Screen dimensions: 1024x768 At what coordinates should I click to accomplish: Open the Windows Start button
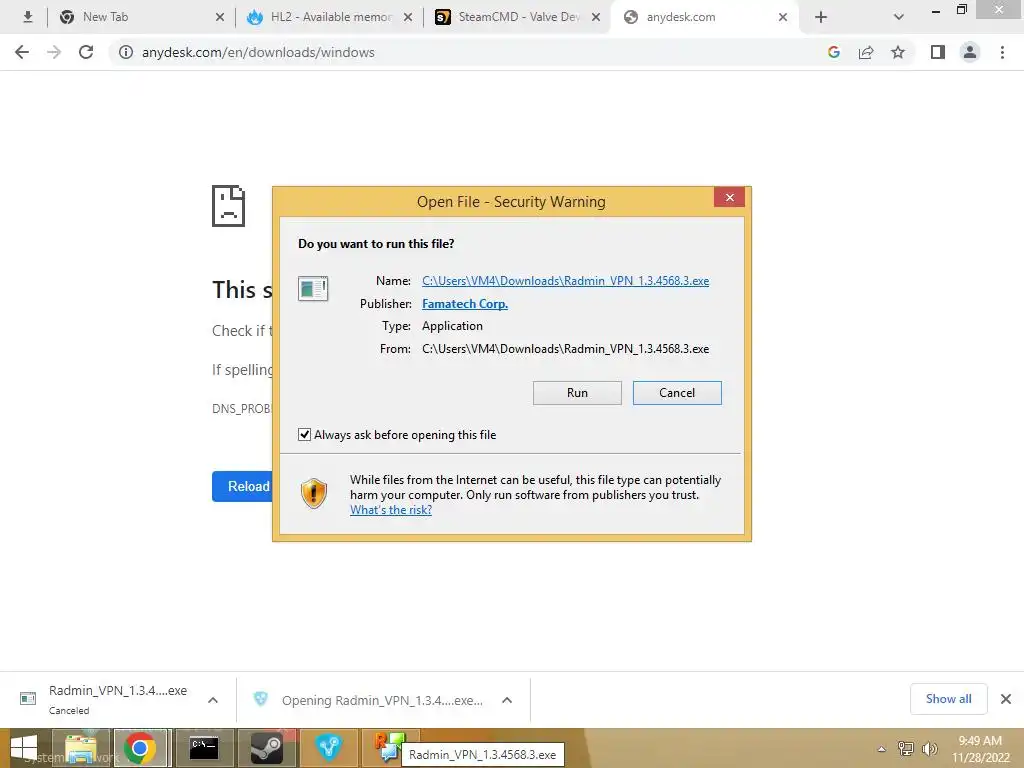click(24, 748)
